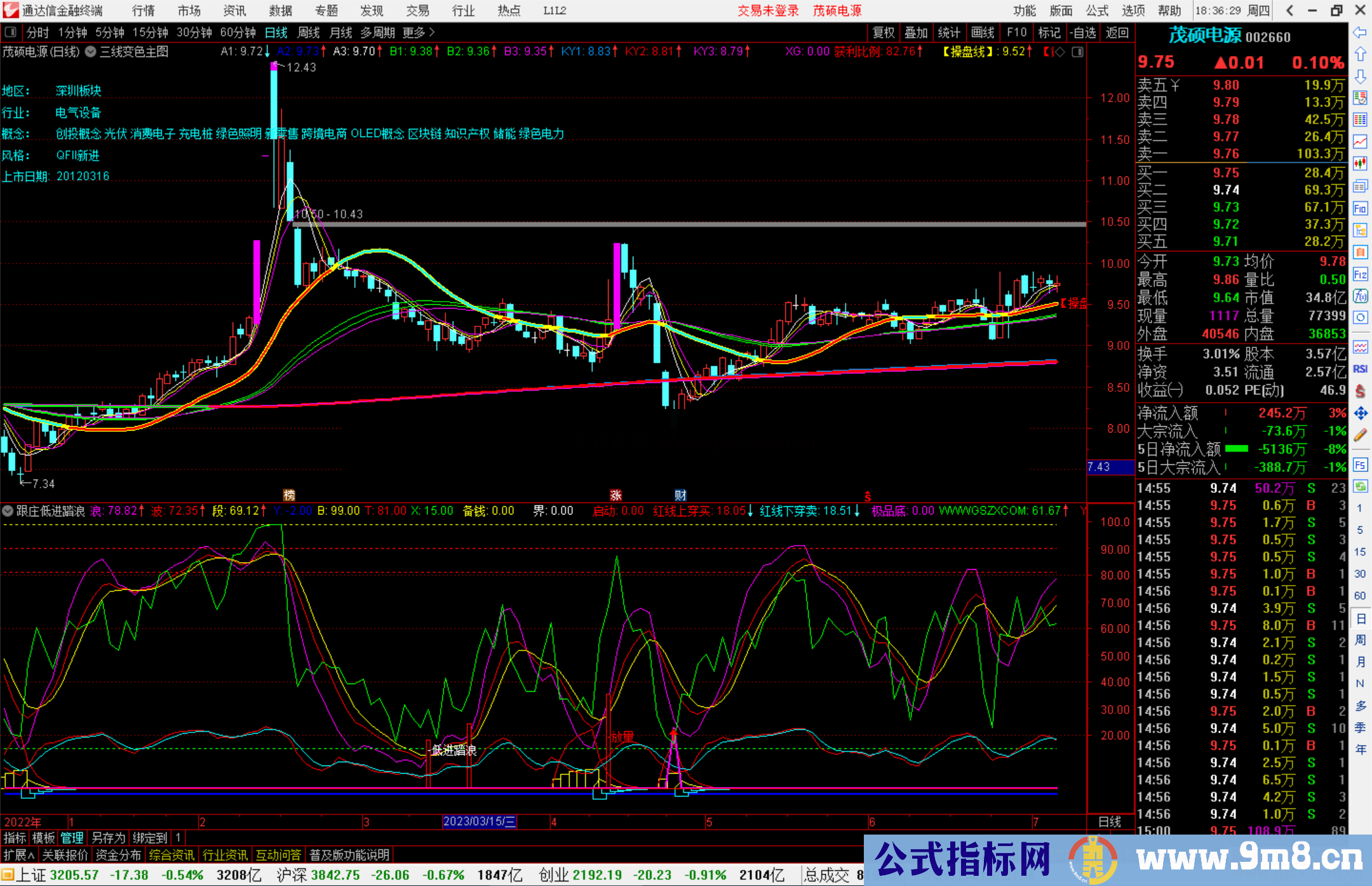The height and width of the screenshot is (886, 1372).
Task: Click the circle icon in the right sidebar
Action: click(1360, 318)
